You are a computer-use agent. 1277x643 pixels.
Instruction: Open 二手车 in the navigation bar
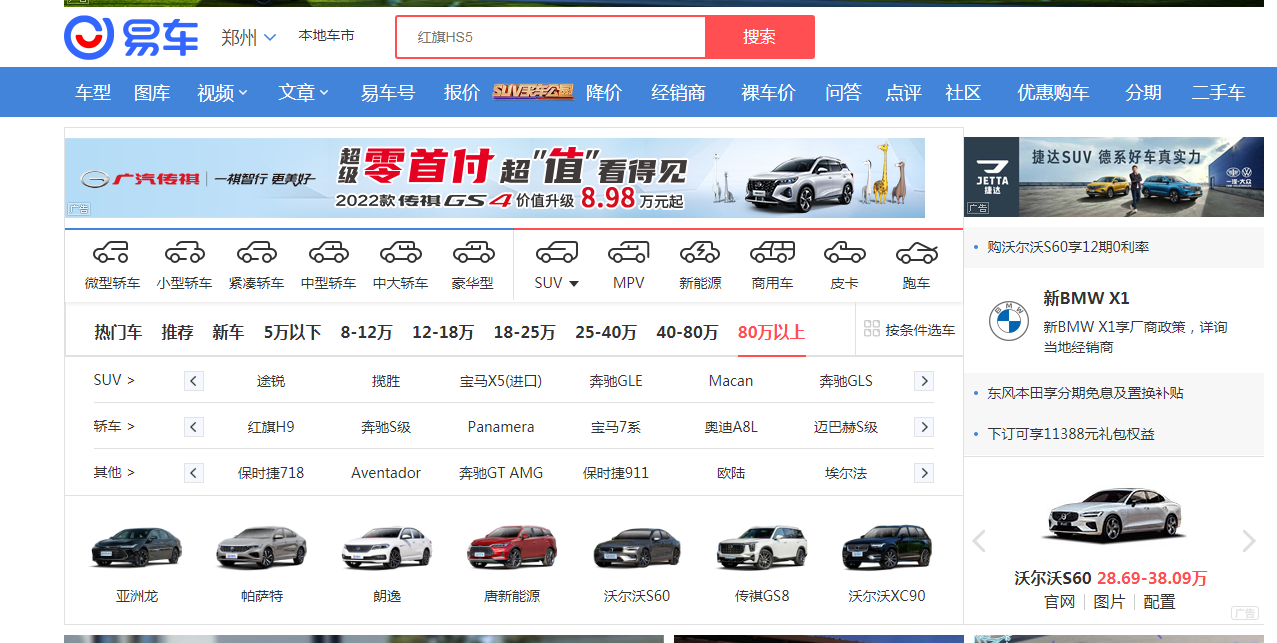1218,93
